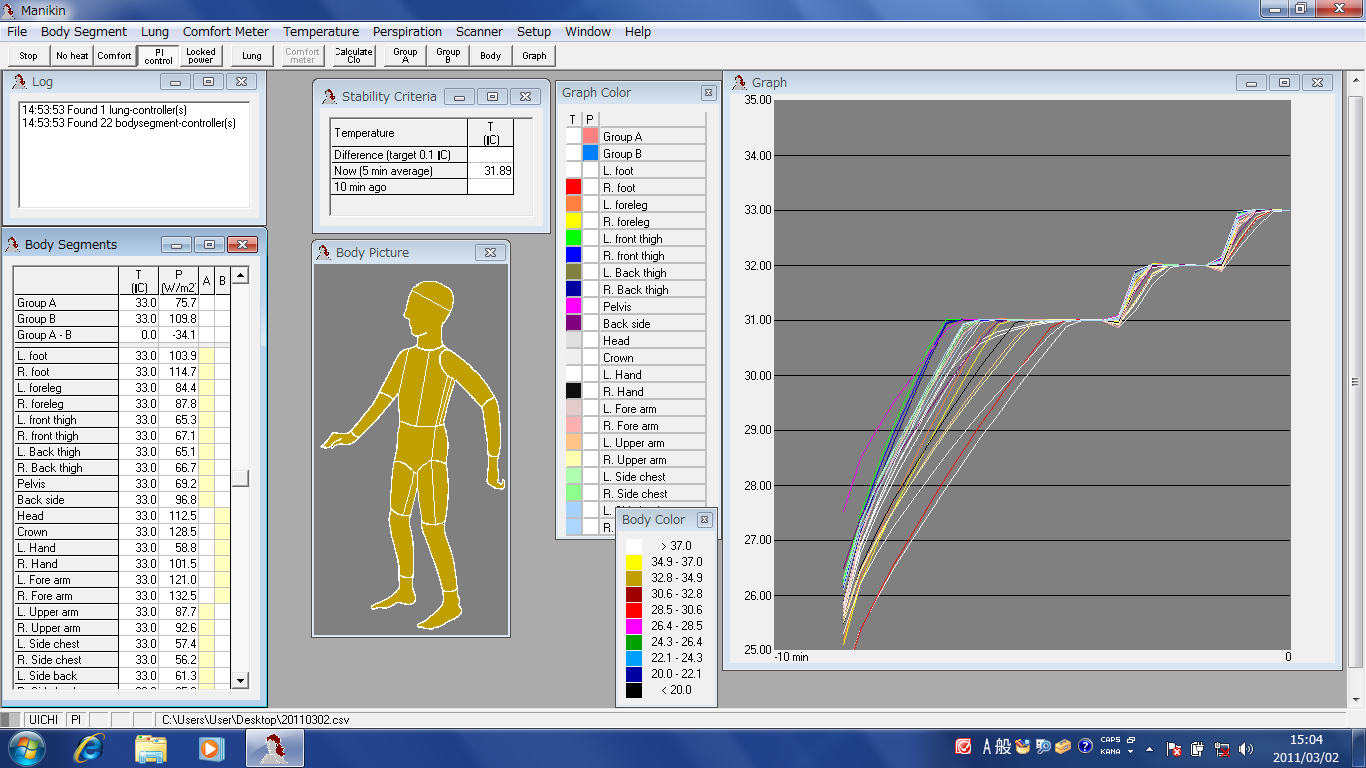Click scroll-down arrow in Body Segments list
The image size is (1366, 768).
pyautogui.click(x=240, y=680)
